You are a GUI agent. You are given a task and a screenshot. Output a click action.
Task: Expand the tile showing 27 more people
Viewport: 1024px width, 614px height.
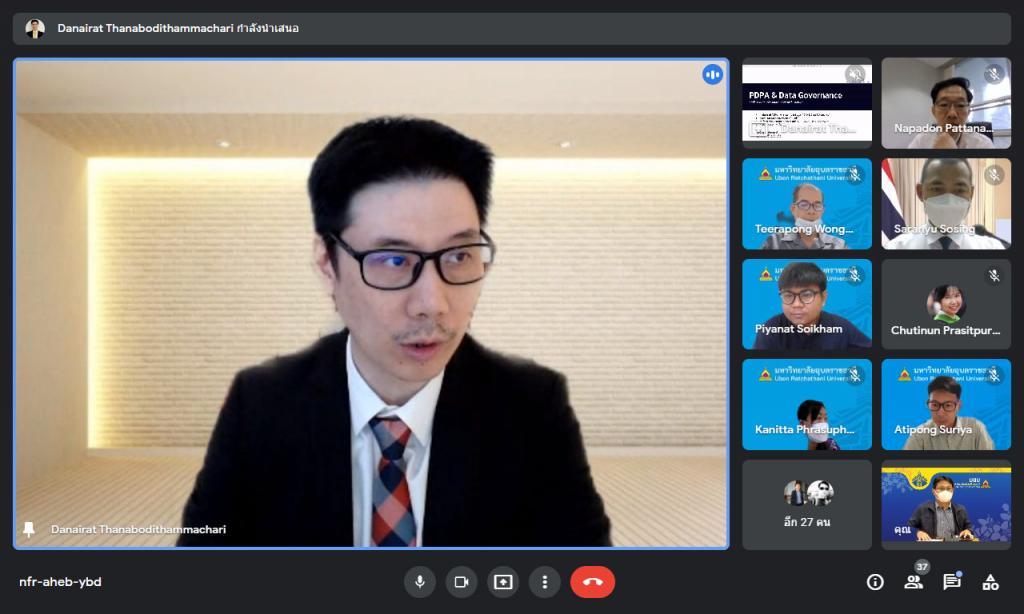tap(806, 504)
